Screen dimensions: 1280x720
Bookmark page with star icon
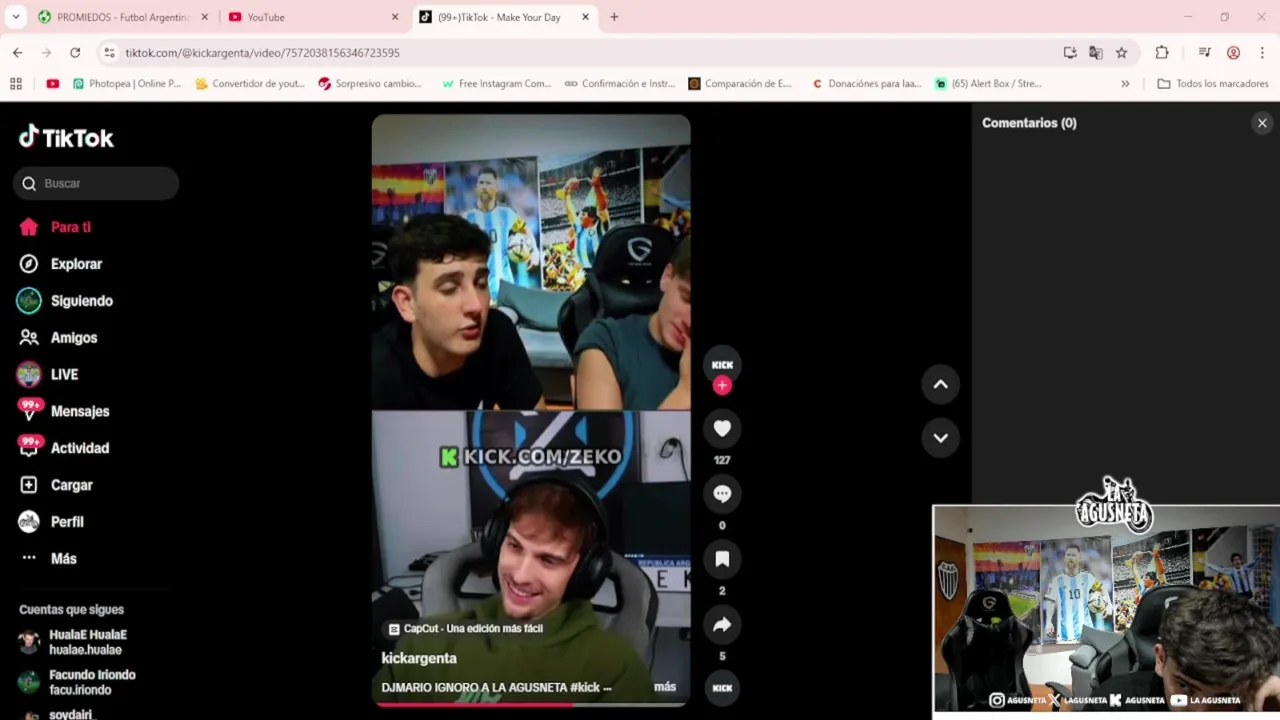(x=1121, y=53)
